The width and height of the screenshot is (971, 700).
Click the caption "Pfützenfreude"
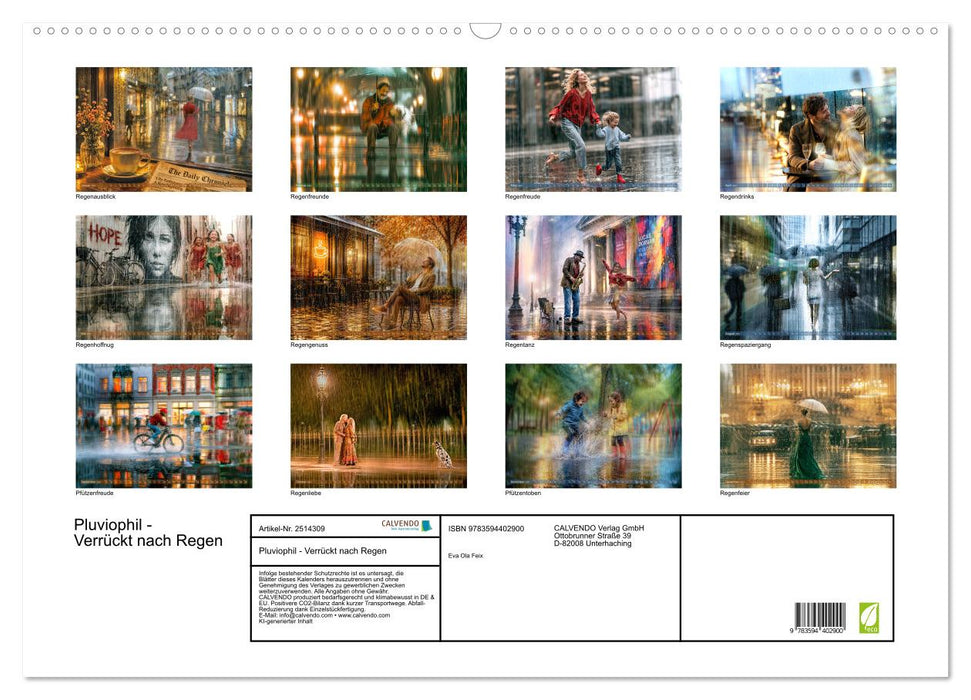click(95, 493)
